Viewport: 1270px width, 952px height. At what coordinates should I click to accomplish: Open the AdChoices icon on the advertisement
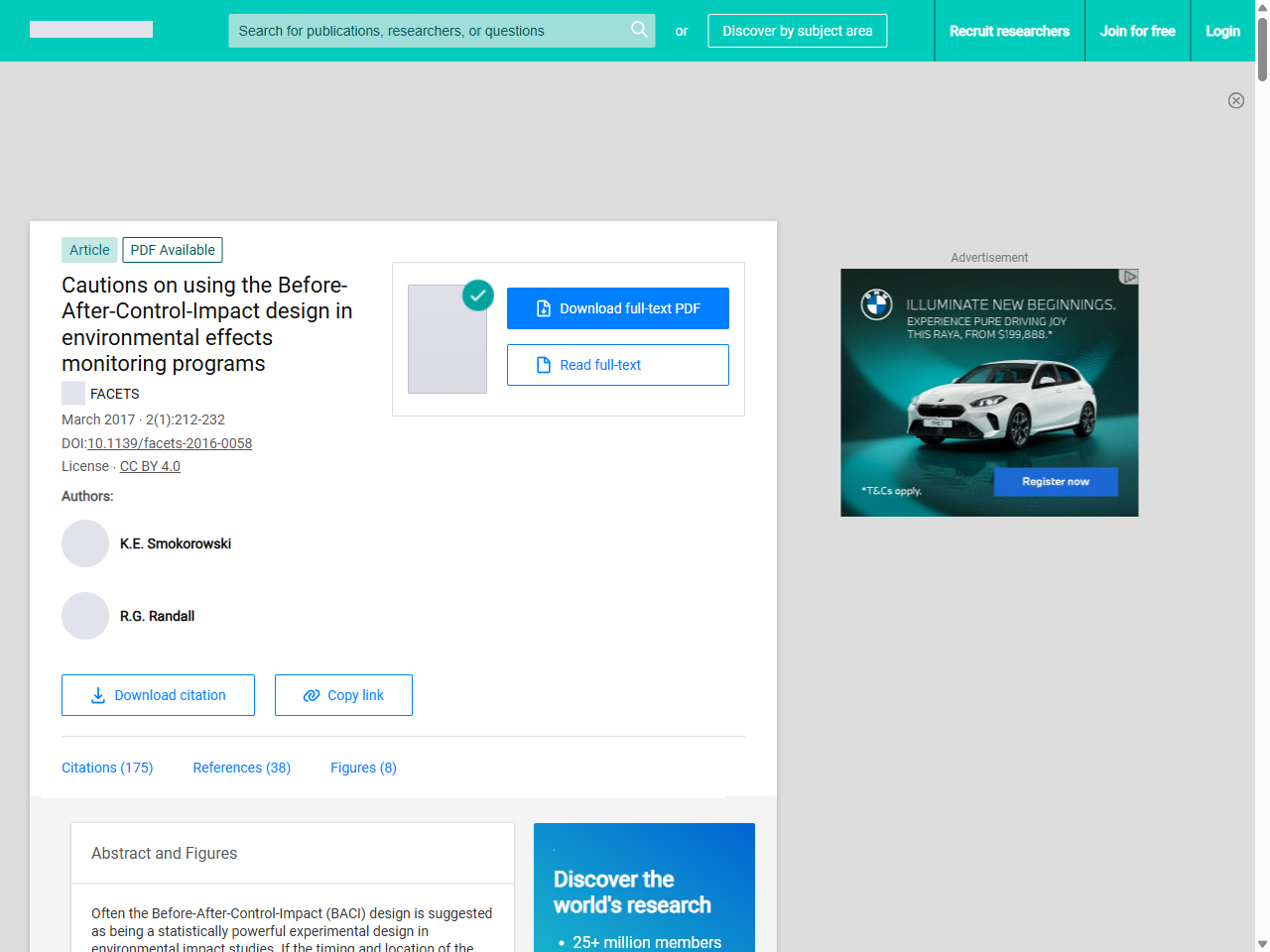[x=1130, y=278]
